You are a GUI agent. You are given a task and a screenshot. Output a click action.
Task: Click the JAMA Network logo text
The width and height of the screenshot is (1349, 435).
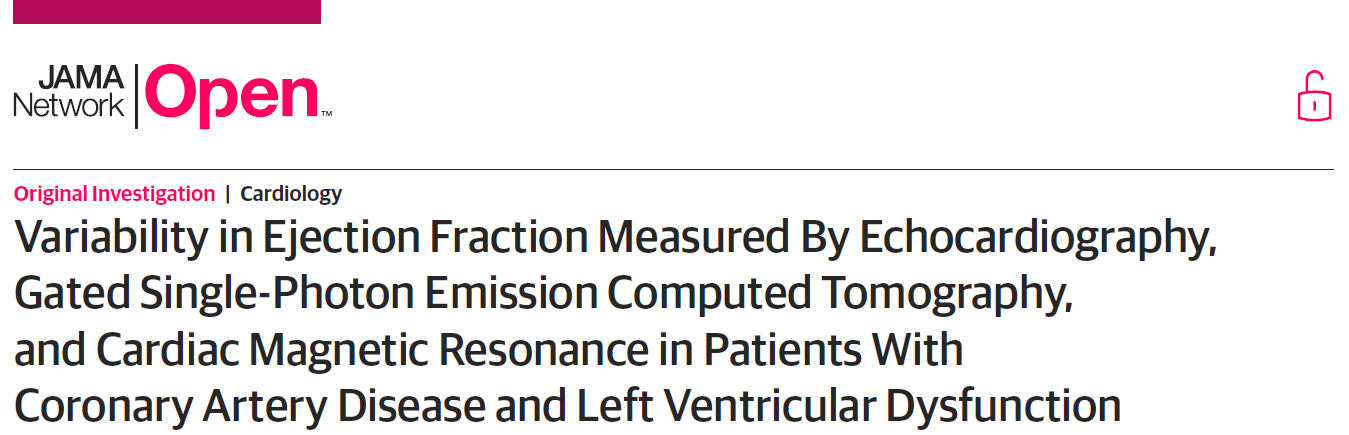pyautogui.click(x=69, y=92)
